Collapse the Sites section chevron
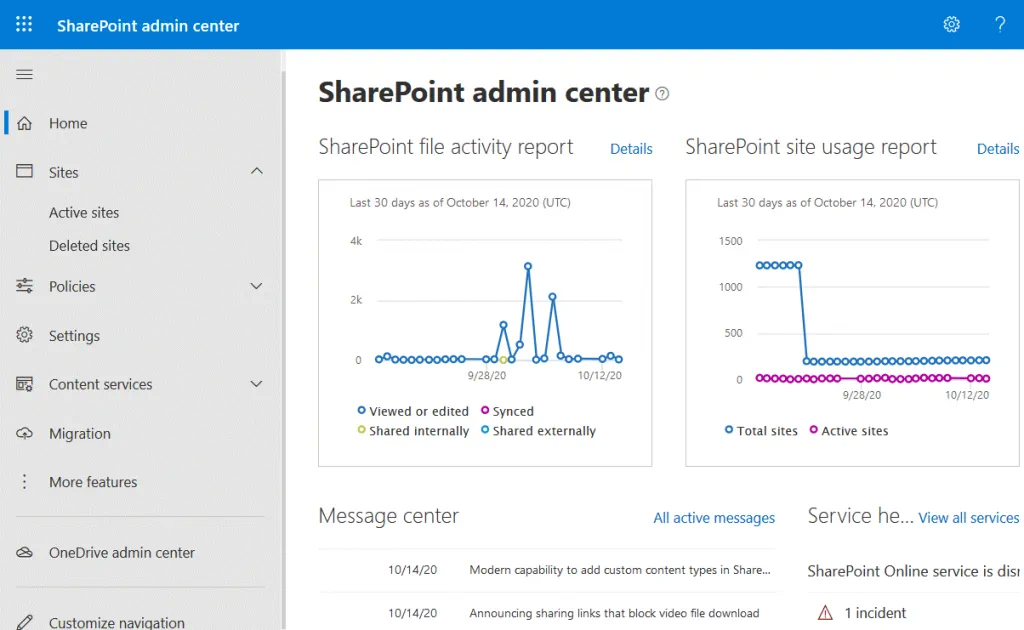Screen dimensions: 1024x630 (x=256, y=172)
